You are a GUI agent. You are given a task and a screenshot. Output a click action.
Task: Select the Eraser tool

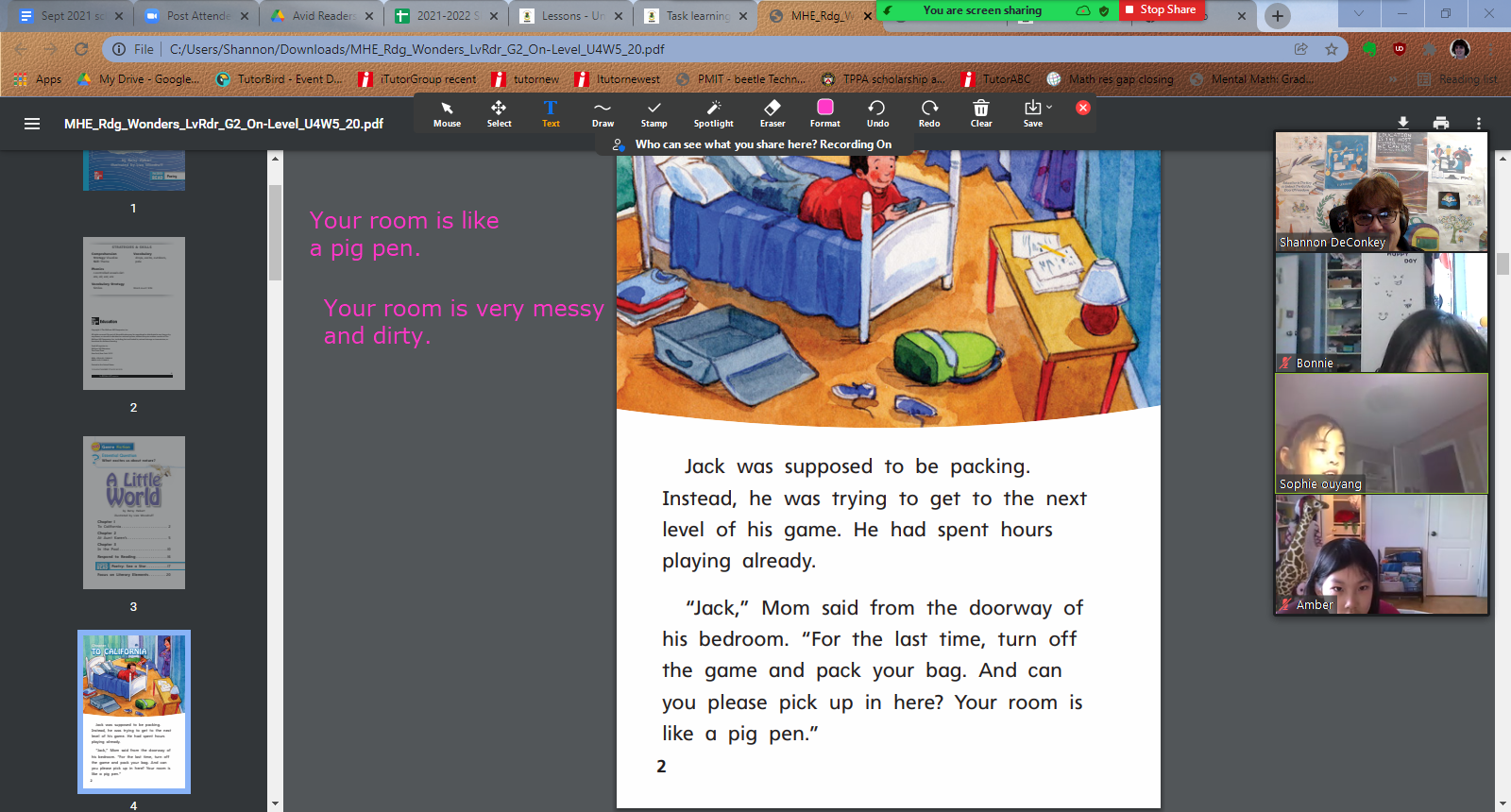coord(772,113)
